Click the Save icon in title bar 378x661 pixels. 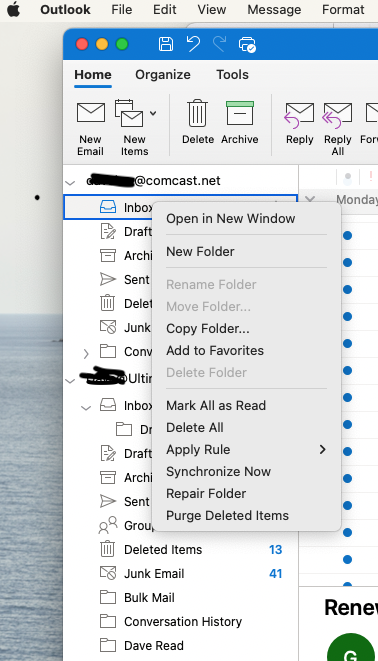coord(166,44)
